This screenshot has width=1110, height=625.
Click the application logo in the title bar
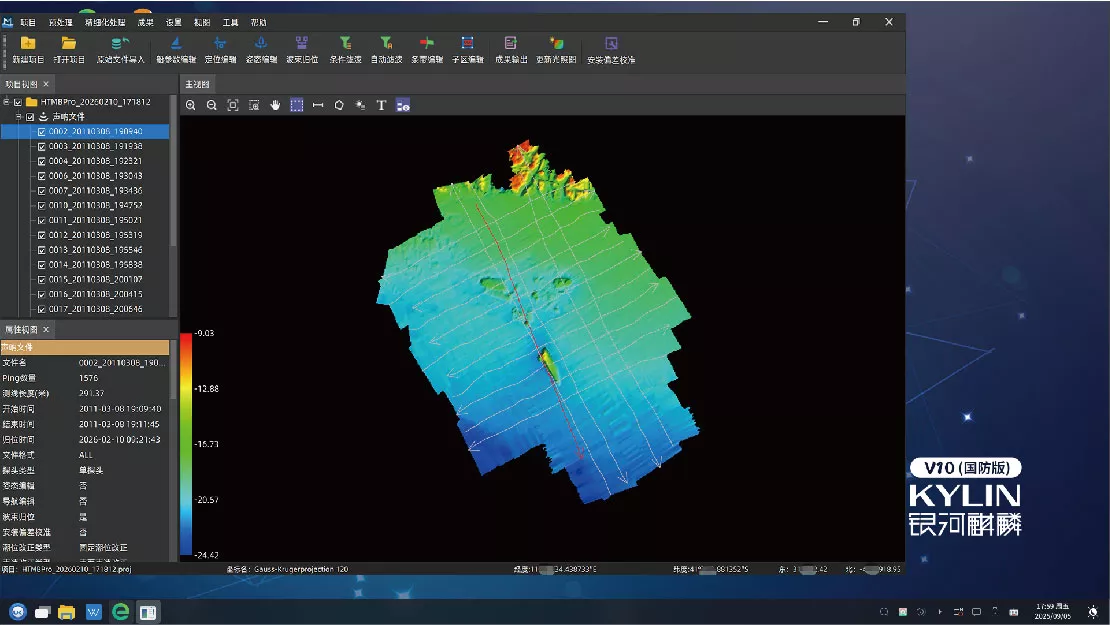click(x=8, y=22)
